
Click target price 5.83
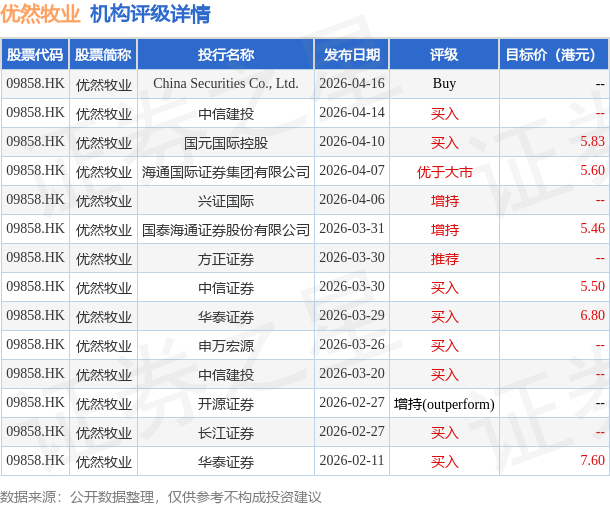592,142
